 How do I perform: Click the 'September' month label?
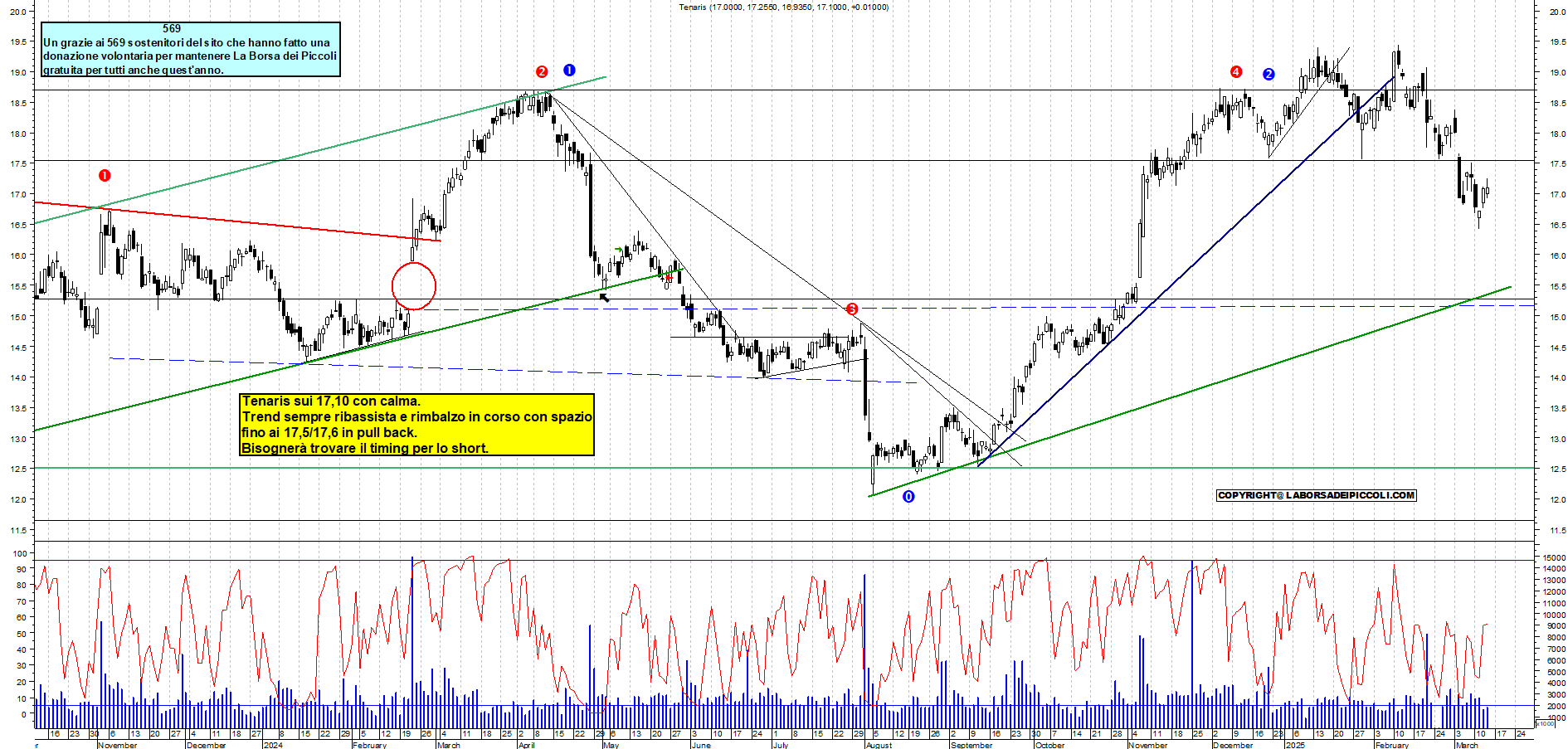tap(971, 745)
